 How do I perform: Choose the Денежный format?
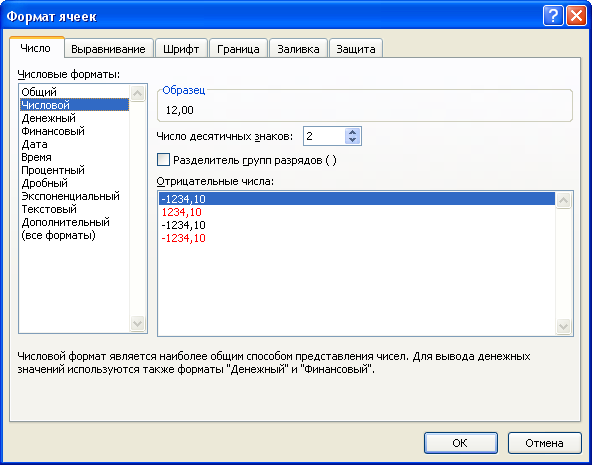pyautogui.click(x=74, y=118)
